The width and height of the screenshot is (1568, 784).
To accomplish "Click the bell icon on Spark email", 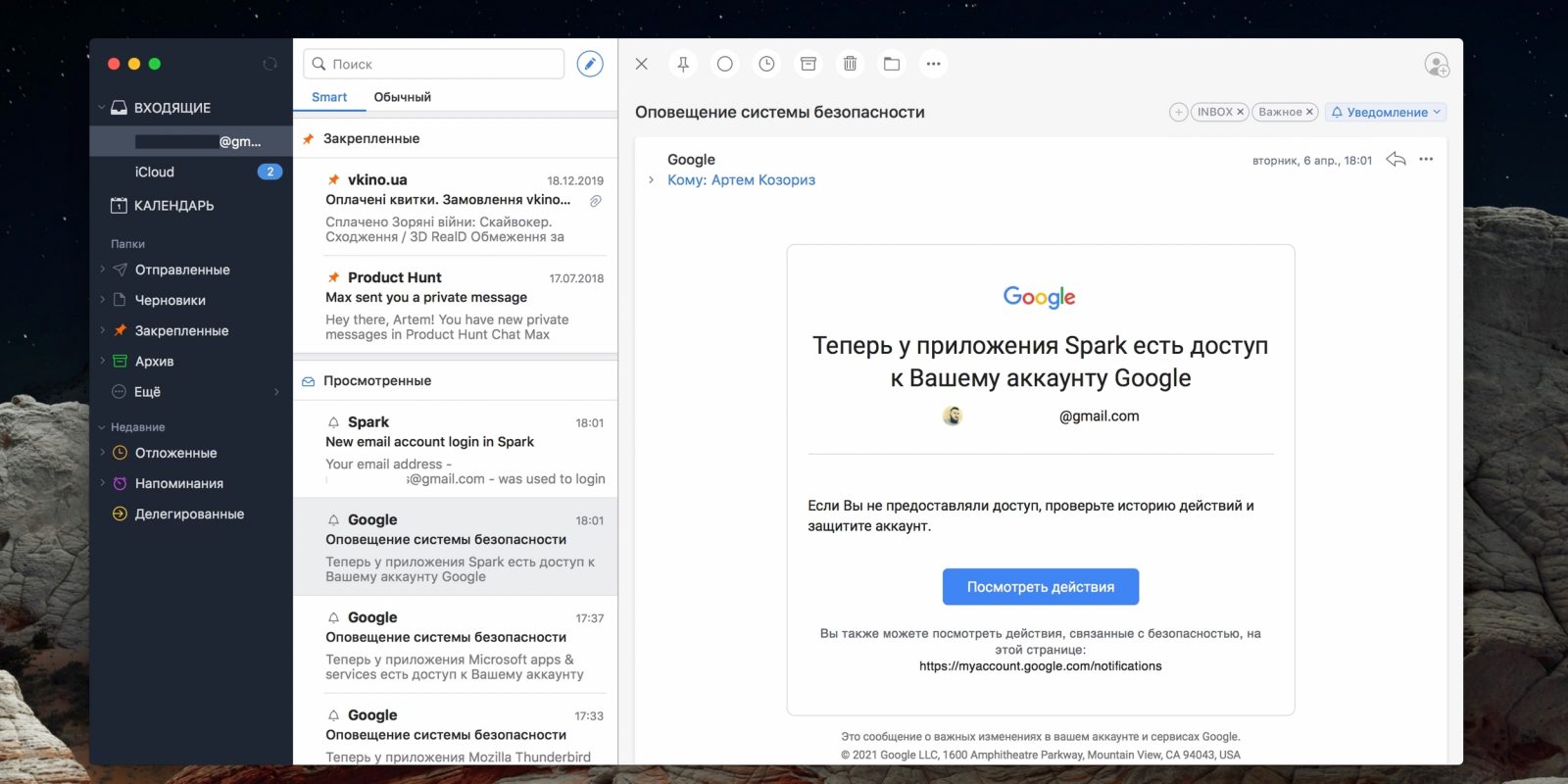I will tap(333, 422).
